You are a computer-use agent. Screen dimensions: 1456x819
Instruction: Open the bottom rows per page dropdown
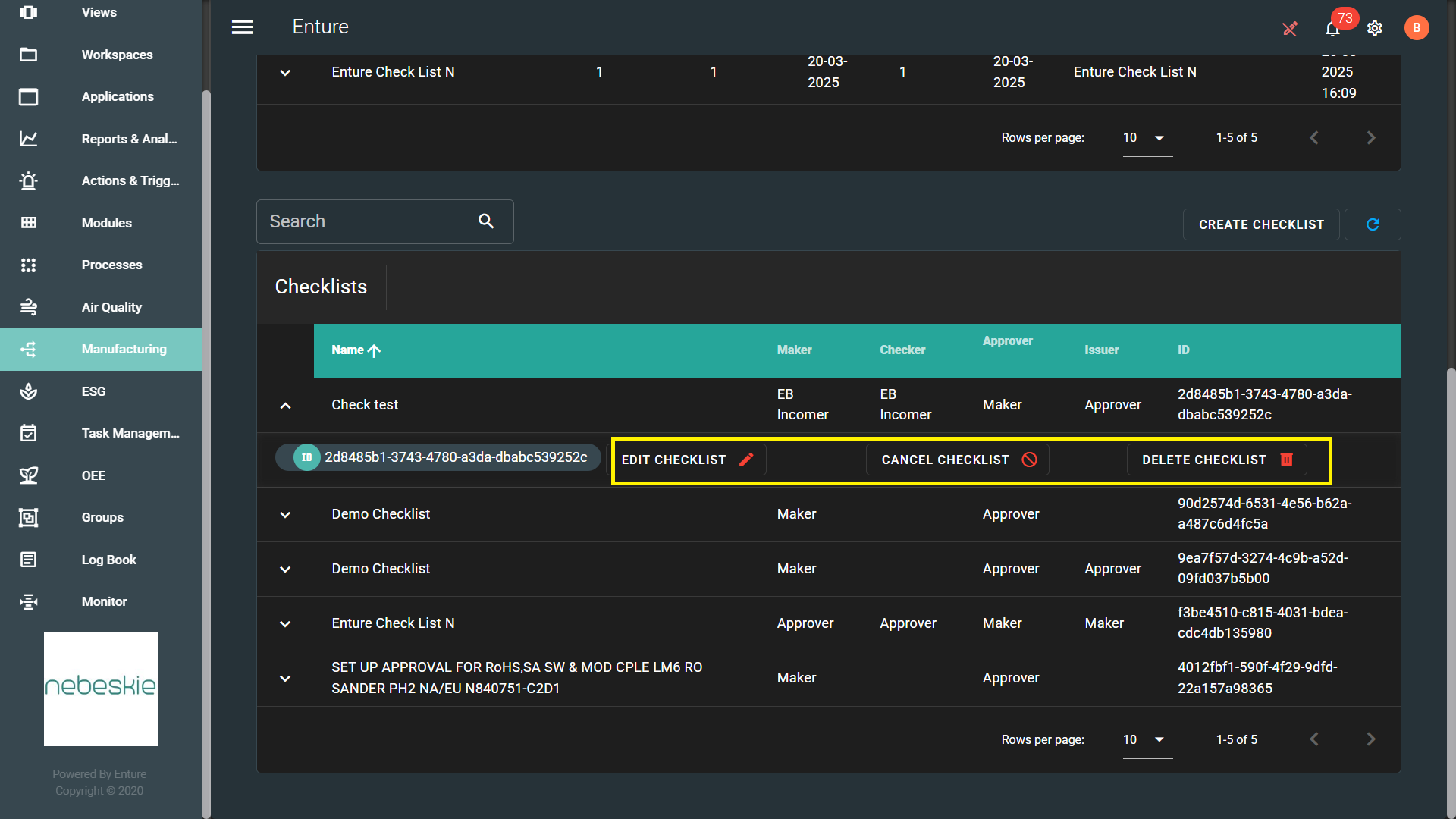(x=1147, y=739)
